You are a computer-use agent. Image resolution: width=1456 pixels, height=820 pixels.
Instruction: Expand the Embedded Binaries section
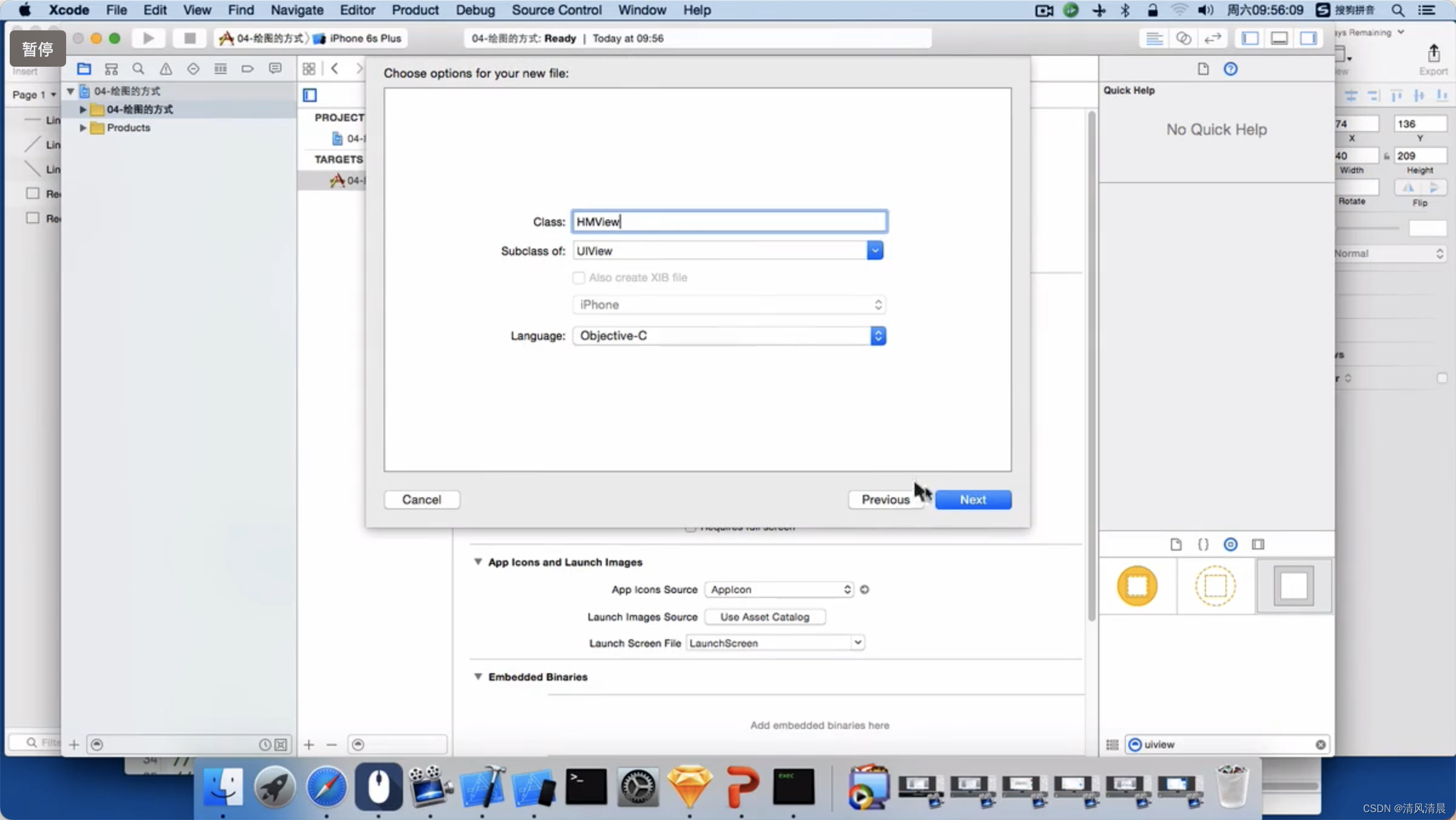(x=478, y=677)
